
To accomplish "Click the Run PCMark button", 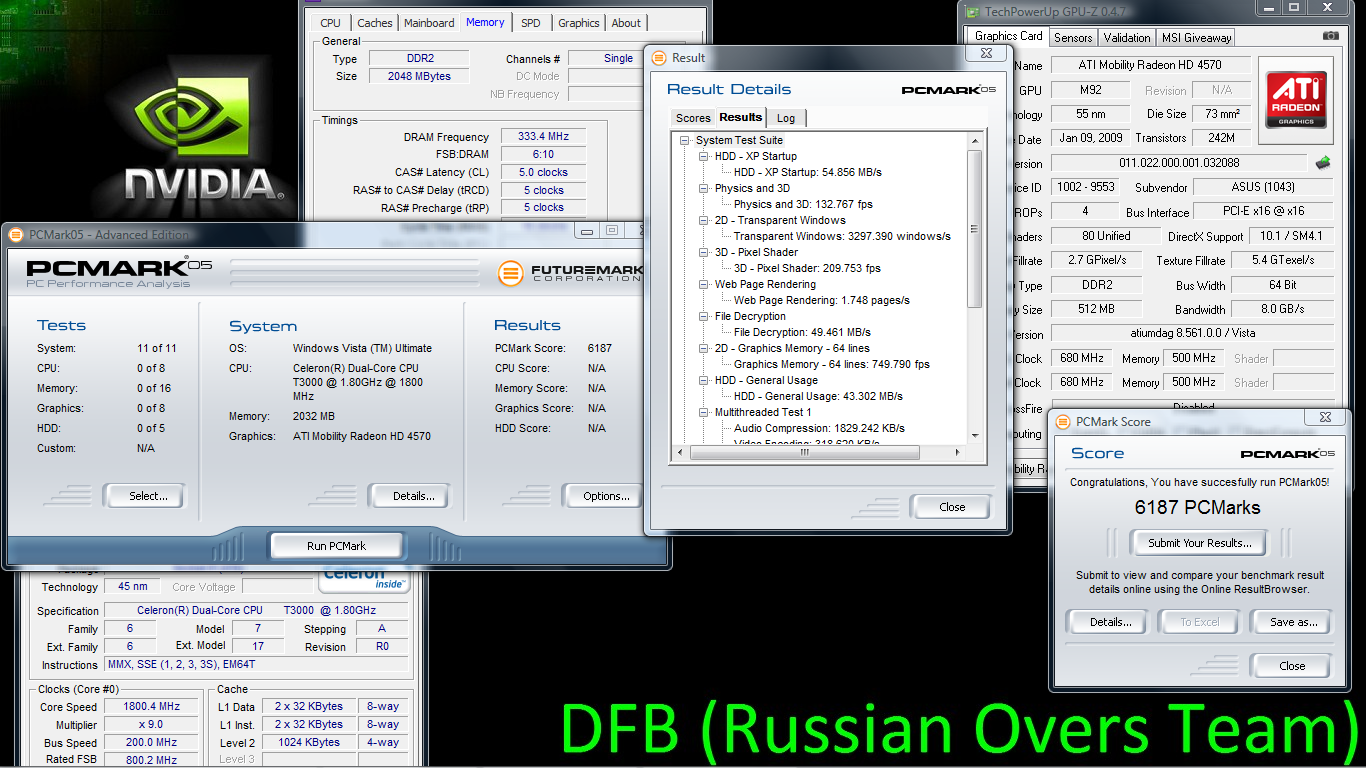I will click(x=336, y=546).
